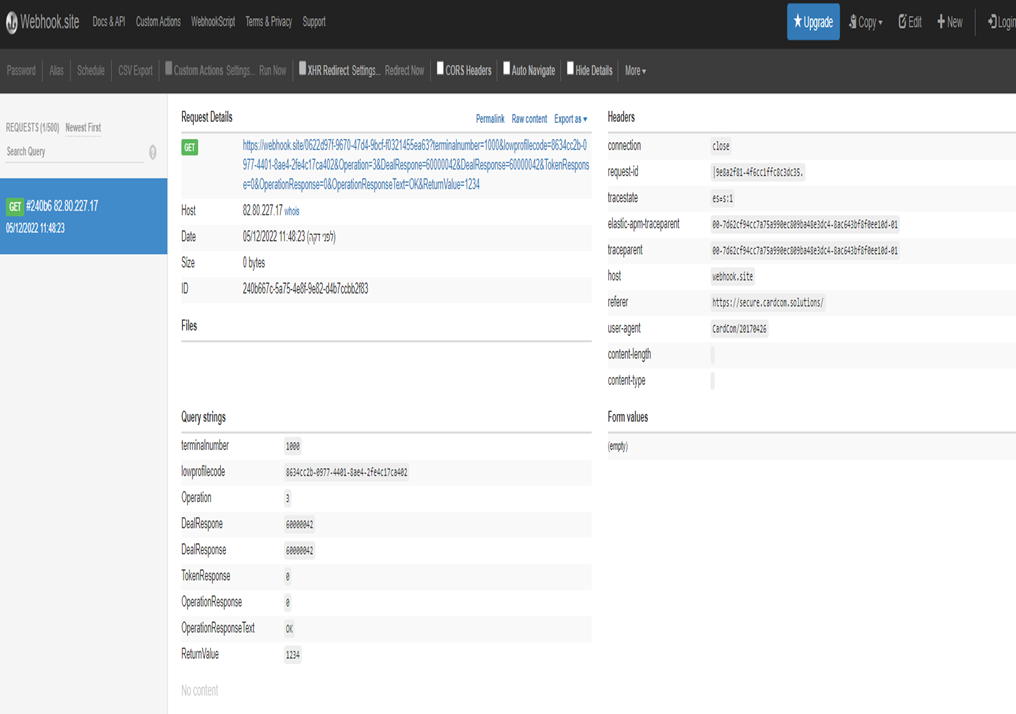Select the DealResponse value 60000042

[x=299, y=551]
